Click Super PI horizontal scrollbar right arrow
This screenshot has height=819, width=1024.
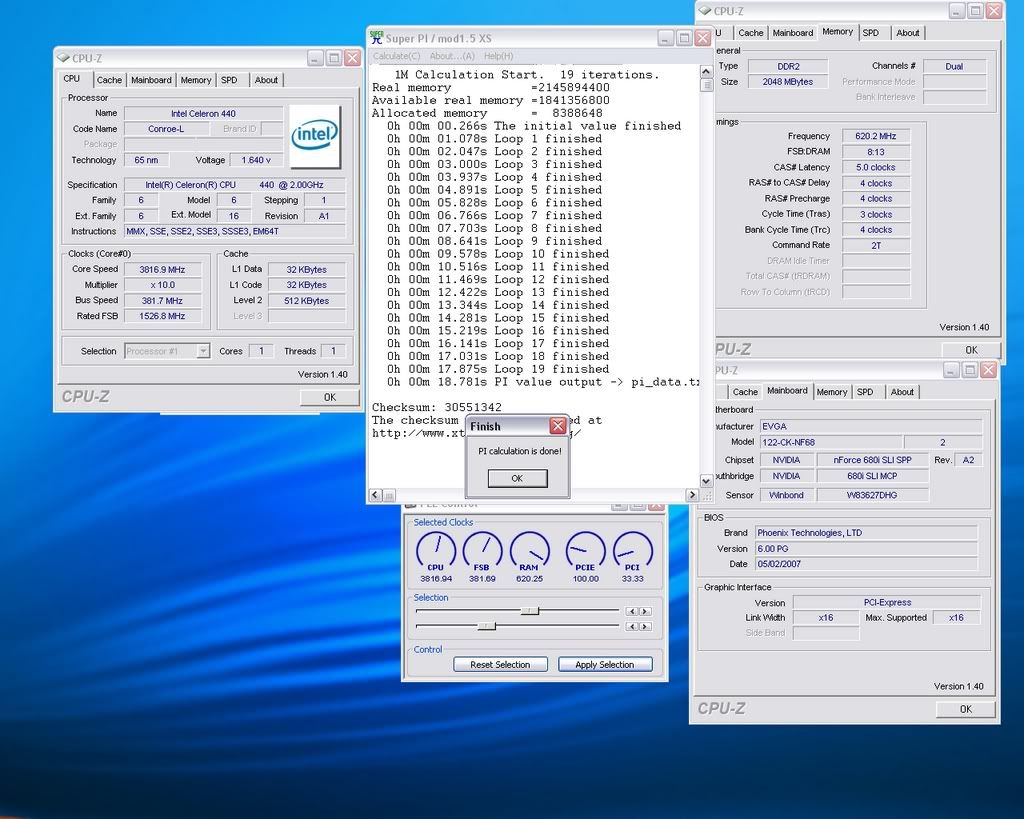(693, 495)
